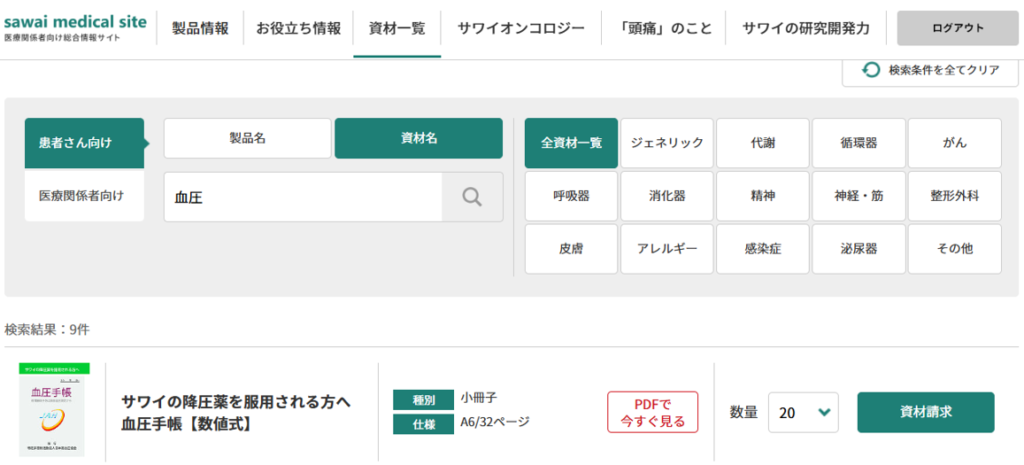Click the A6/32ページ specification text
Image resolution: width=1024 pixels, height=465 pixels.
point(494,422)
